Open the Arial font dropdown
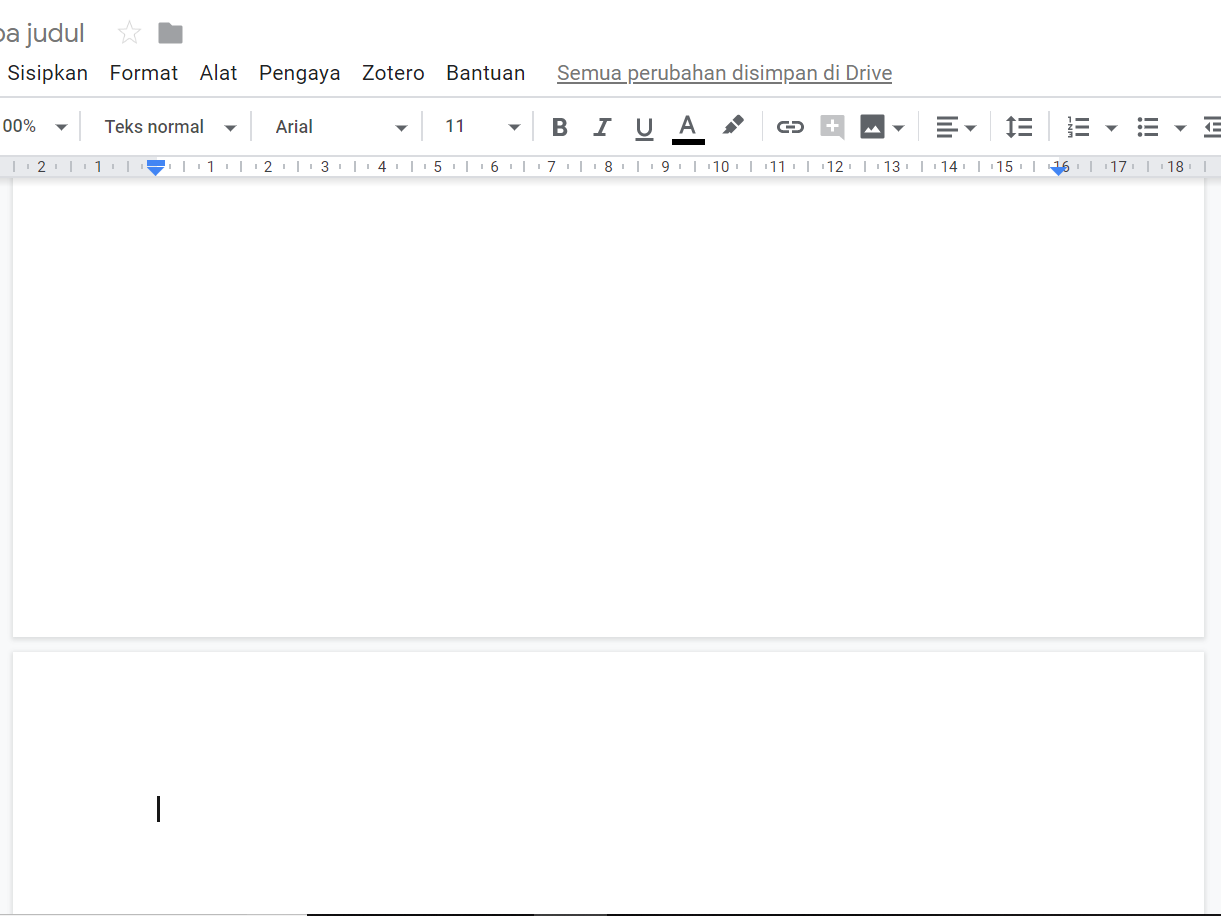Viewport: 1221px width, 916px height. (340, 127)
